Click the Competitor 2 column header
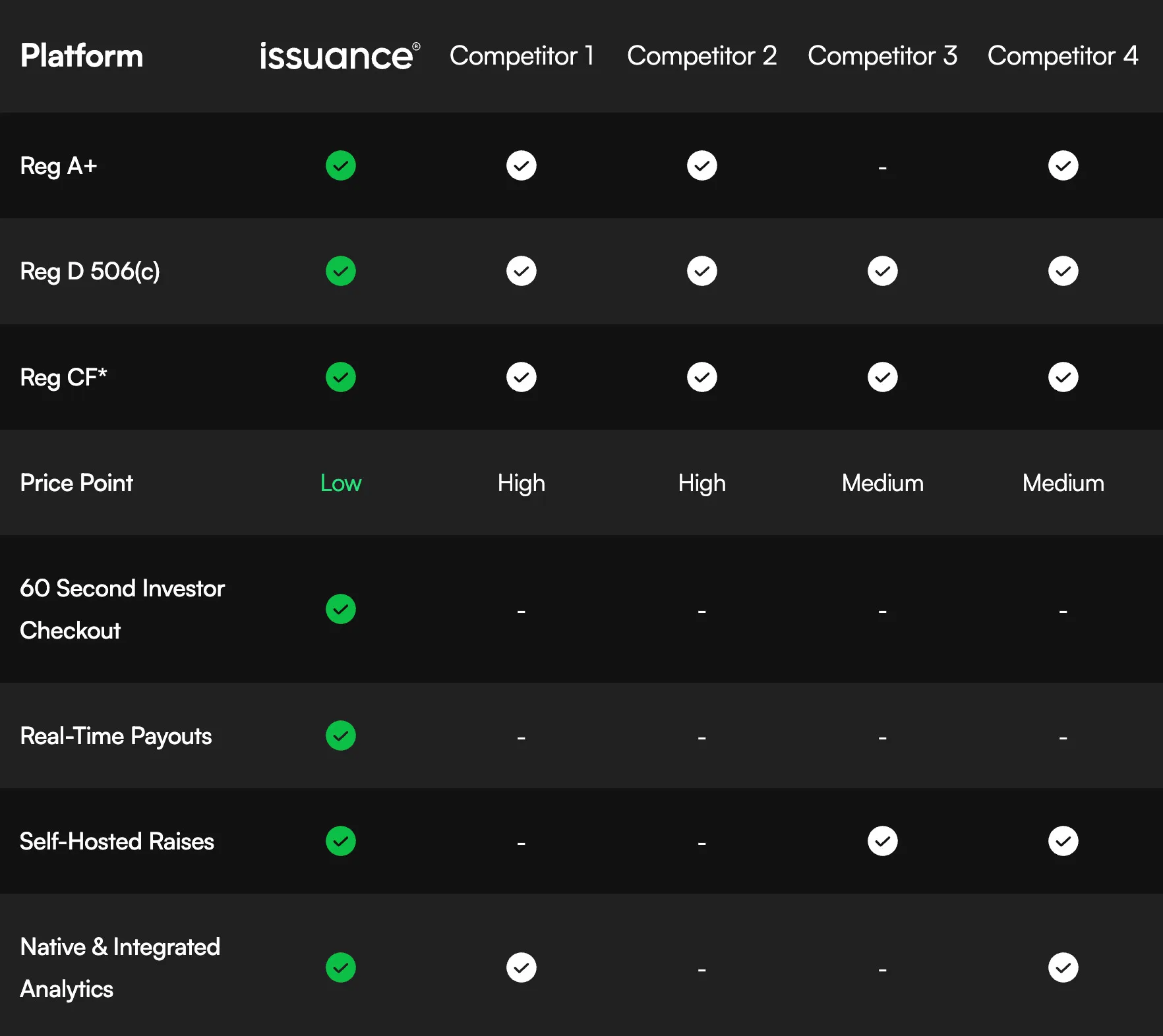1163x1036 pixels. coord(702,56)
